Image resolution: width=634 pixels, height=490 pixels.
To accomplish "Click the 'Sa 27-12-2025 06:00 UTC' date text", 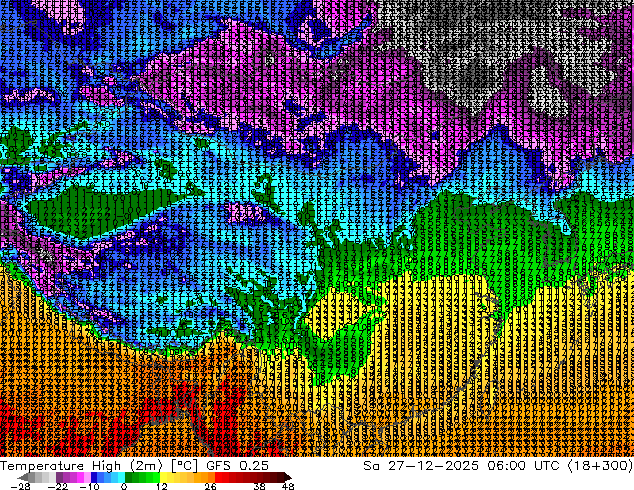I will click(x=461, y=466).
